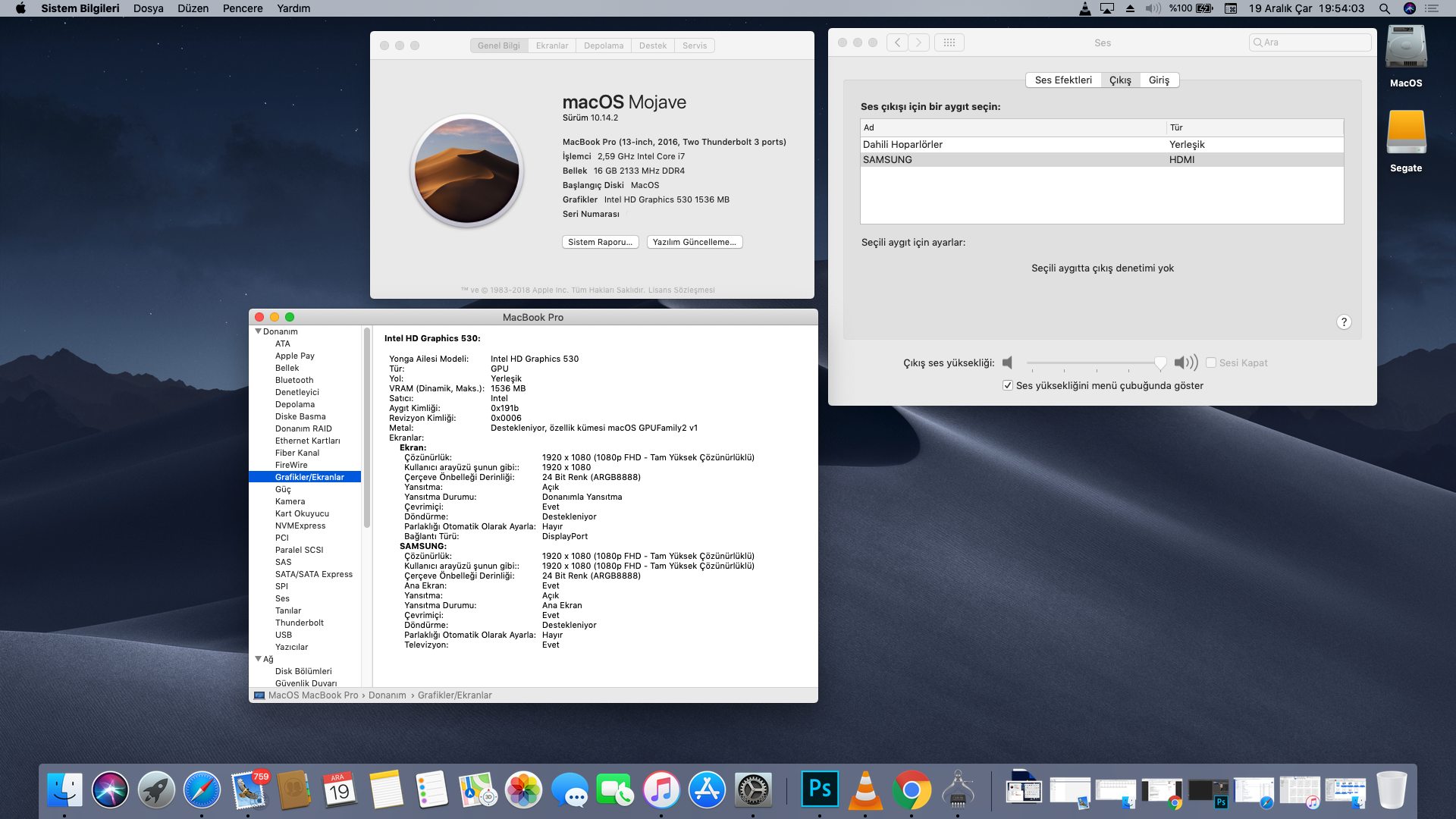Click the help question mark button

(x=1343, y=322)
